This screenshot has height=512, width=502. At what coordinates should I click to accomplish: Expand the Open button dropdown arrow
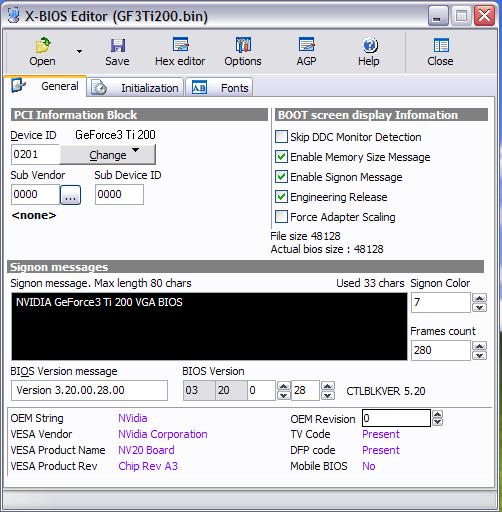pos(79,51)
